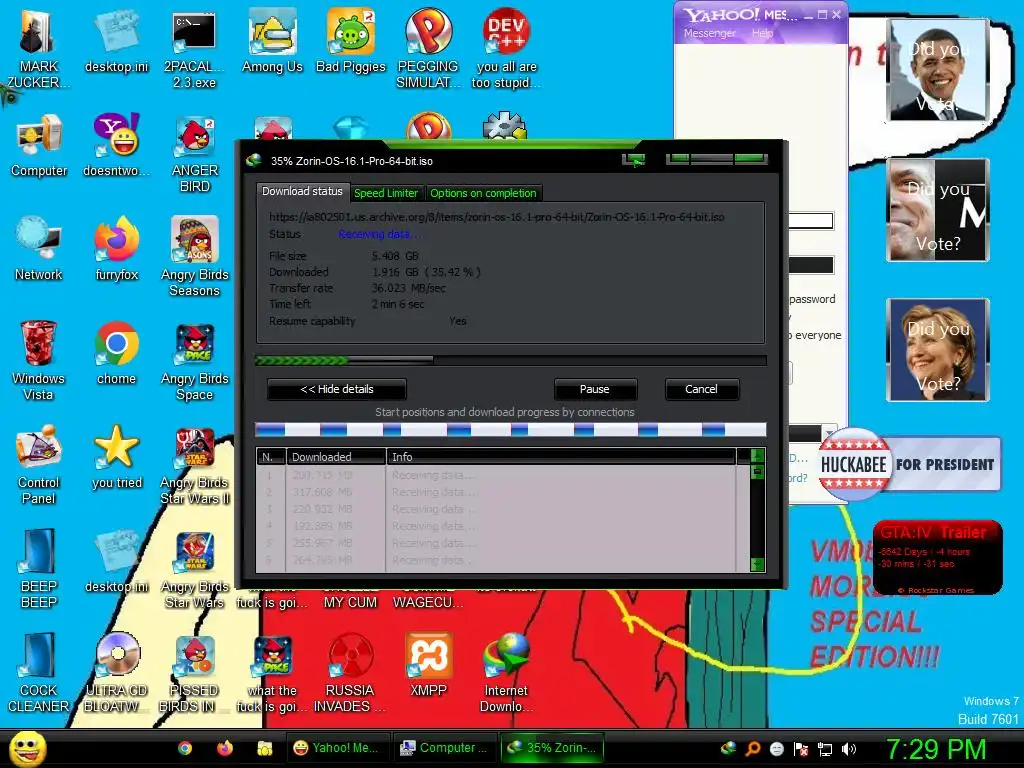Screen dimensions: 1024x768
Task: Click the IDM icon in system tray
Action: point(728,748)
